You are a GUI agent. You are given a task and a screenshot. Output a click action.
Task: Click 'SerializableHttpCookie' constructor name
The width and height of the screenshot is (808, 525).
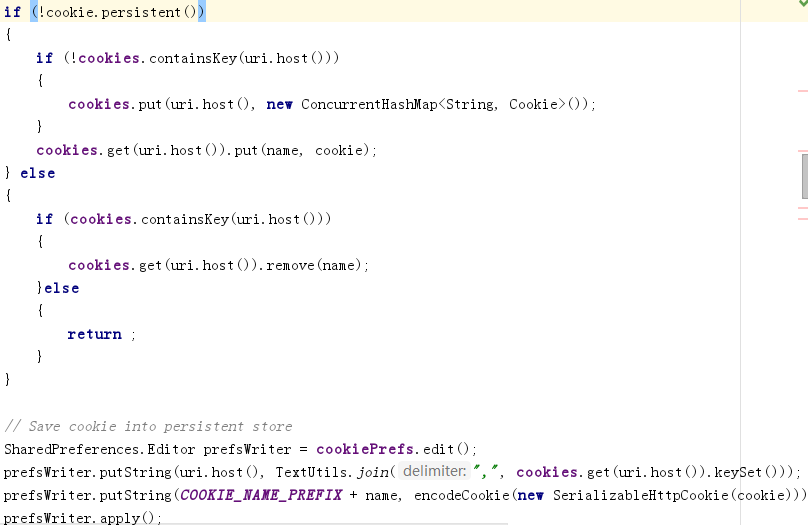click(x=641, y=495)
